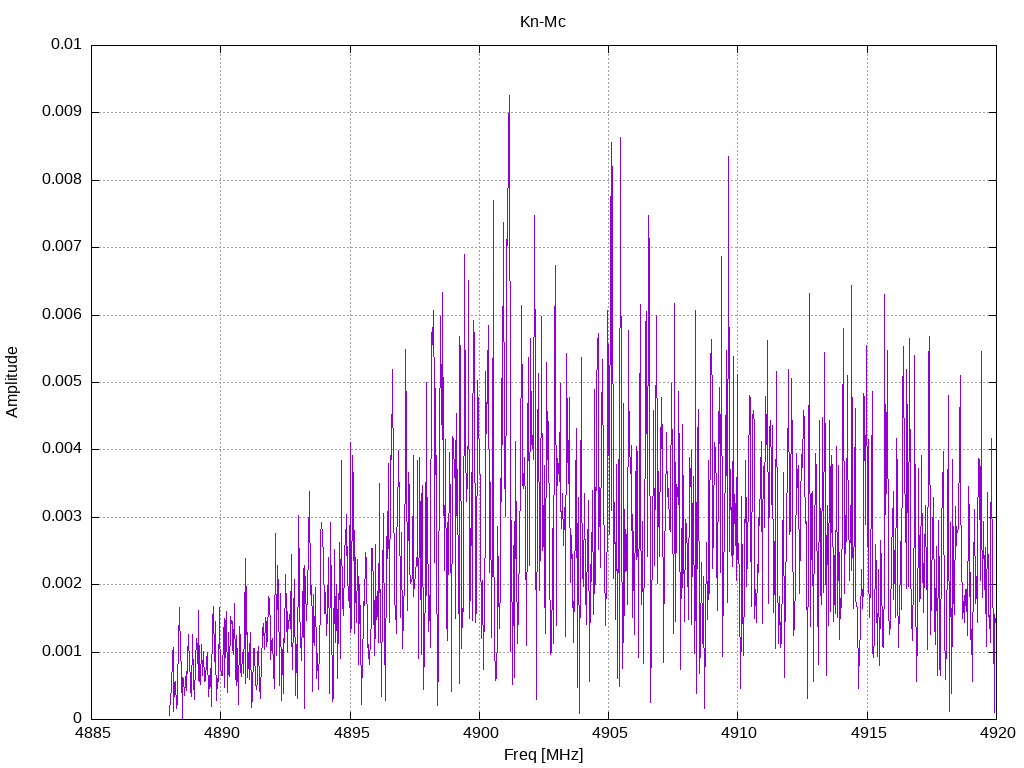This screenshot has height=768, width=1024.
Task: Click the y-axis tick label 0.01
Action: pyautogui.click(x=66, y=44)
